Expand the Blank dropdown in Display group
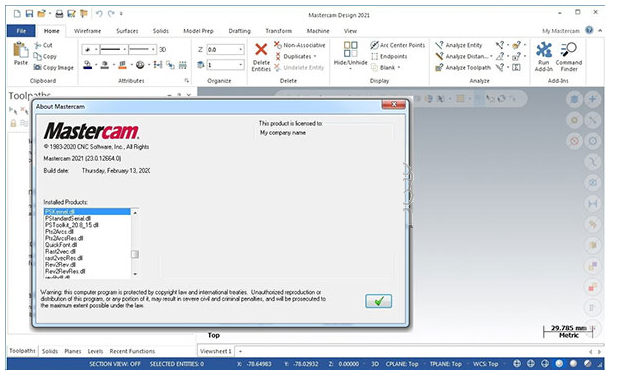 click(399, 68)
